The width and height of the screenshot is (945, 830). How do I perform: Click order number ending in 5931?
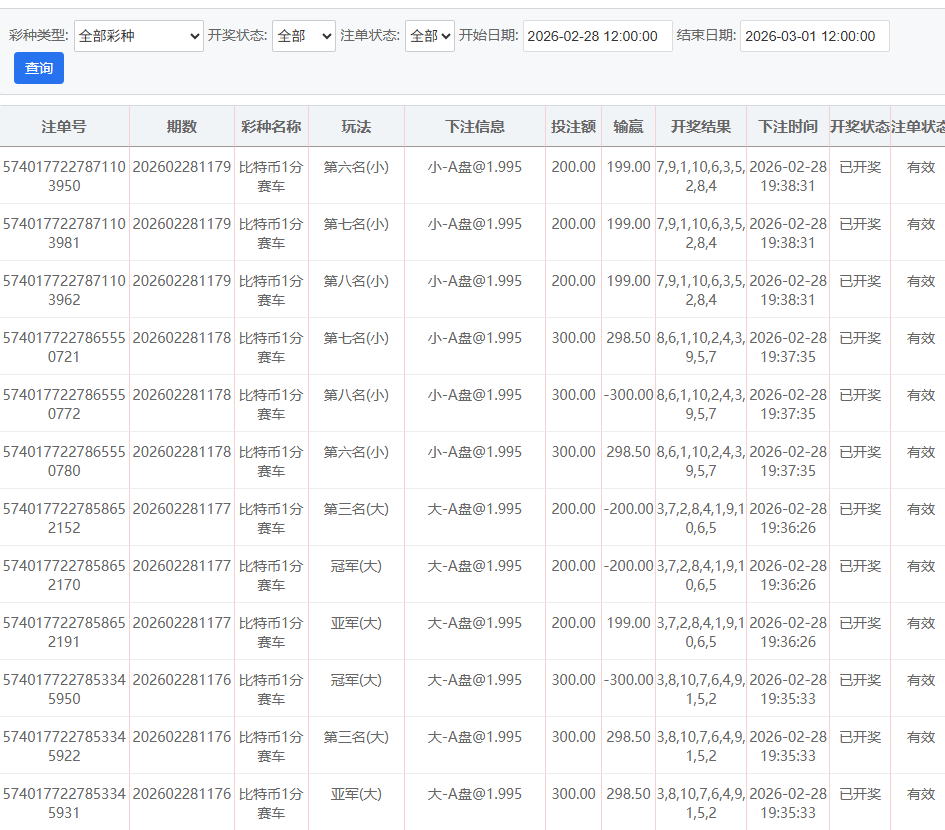click(x=64, y=803)
